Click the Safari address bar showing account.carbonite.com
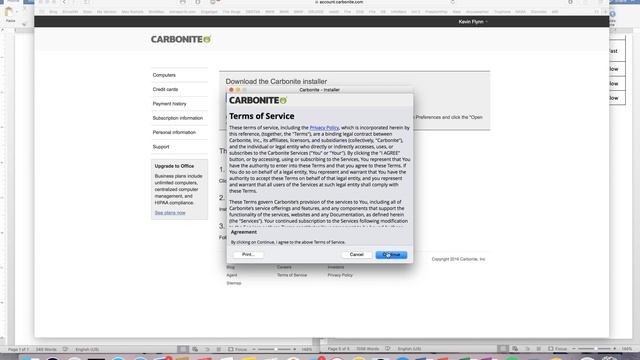This screenshot has height=360, width=640. pos(339,2)
